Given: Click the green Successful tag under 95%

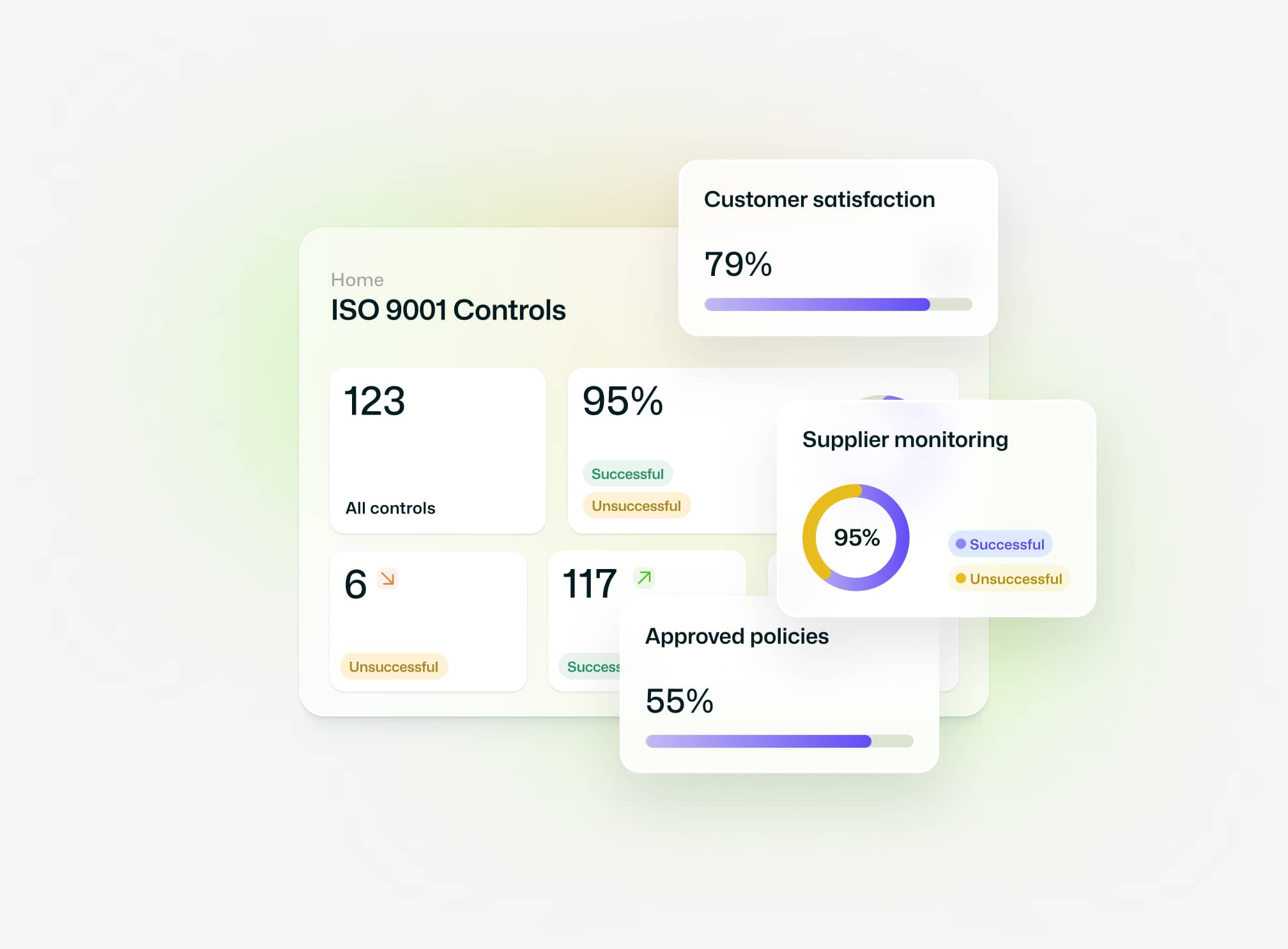Looking at the screenshot, I should coord(627,474).
